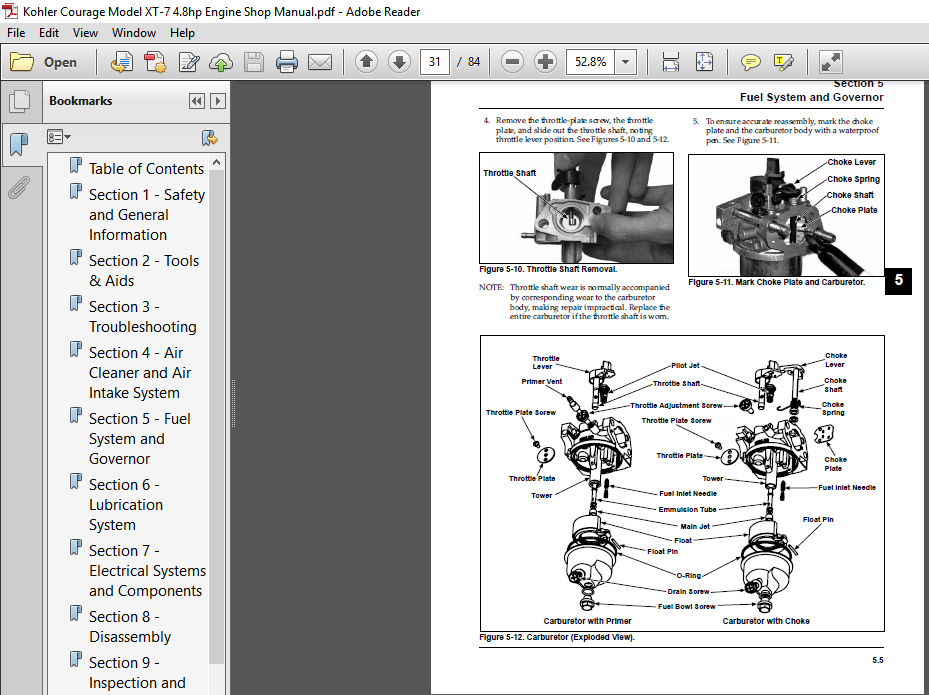Click the find current bookmark icon
Screen dimensions: 929x695
[x=210, y=137]
